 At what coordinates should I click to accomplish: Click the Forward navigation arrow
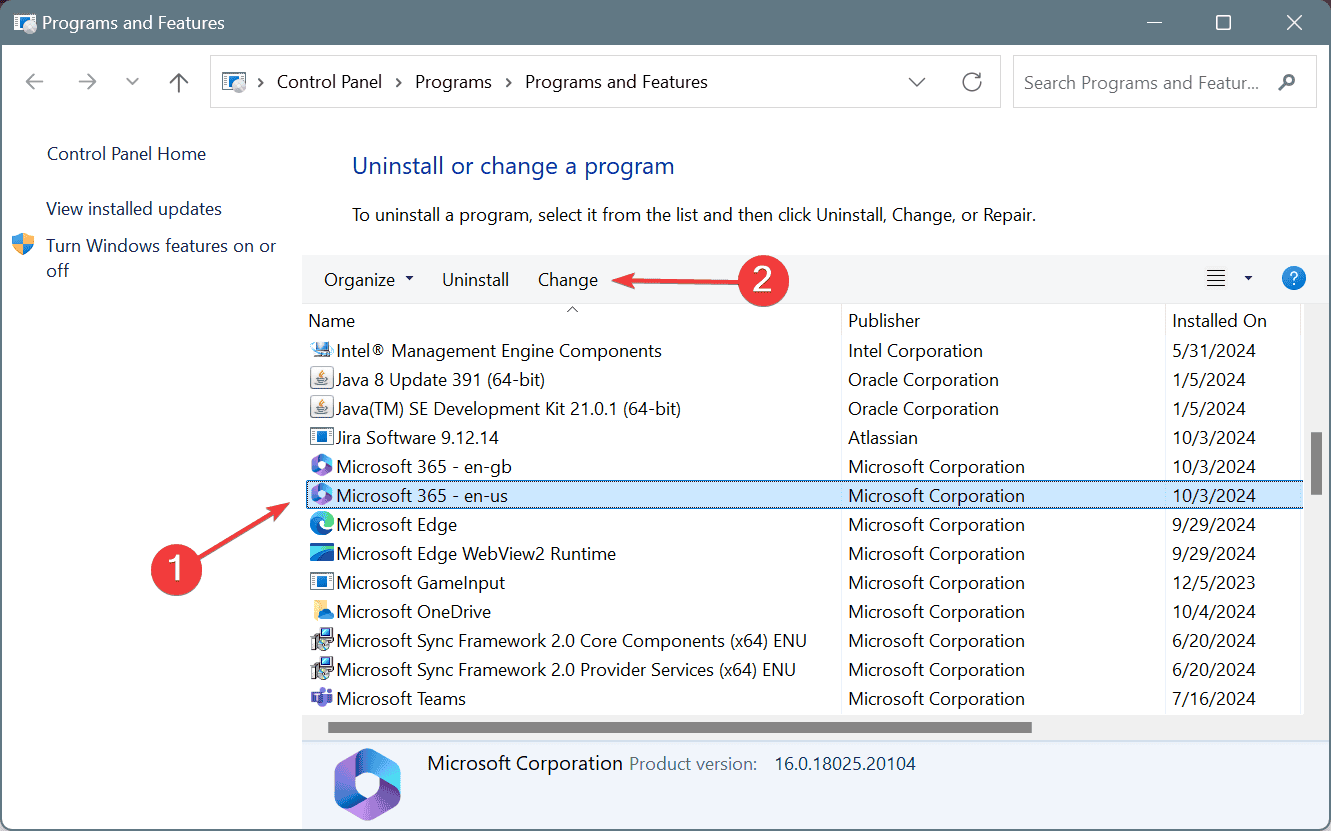tap(87, 82)
